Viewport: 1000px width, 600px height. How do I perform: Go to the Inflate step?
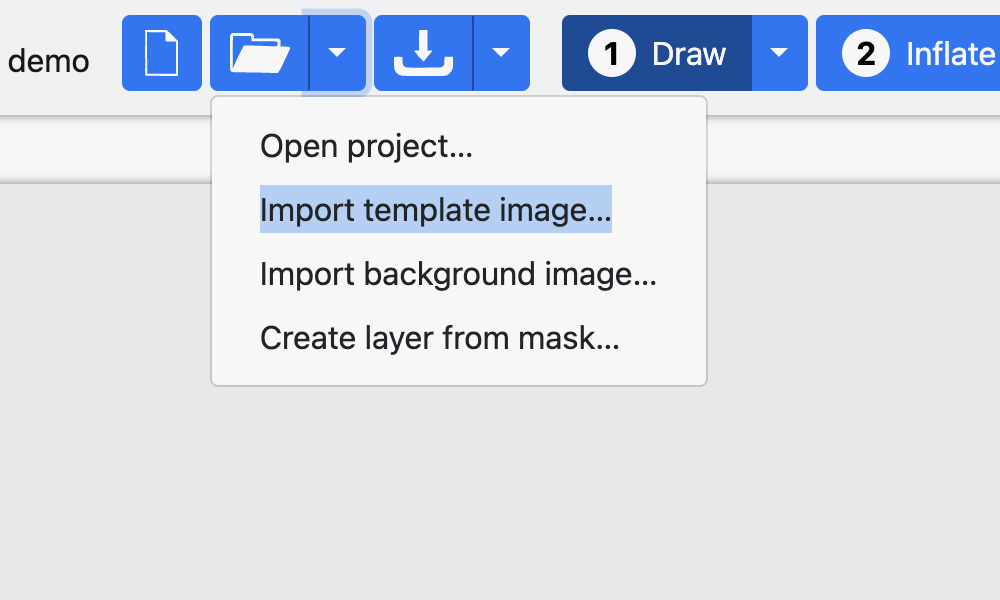pos(948,53)
